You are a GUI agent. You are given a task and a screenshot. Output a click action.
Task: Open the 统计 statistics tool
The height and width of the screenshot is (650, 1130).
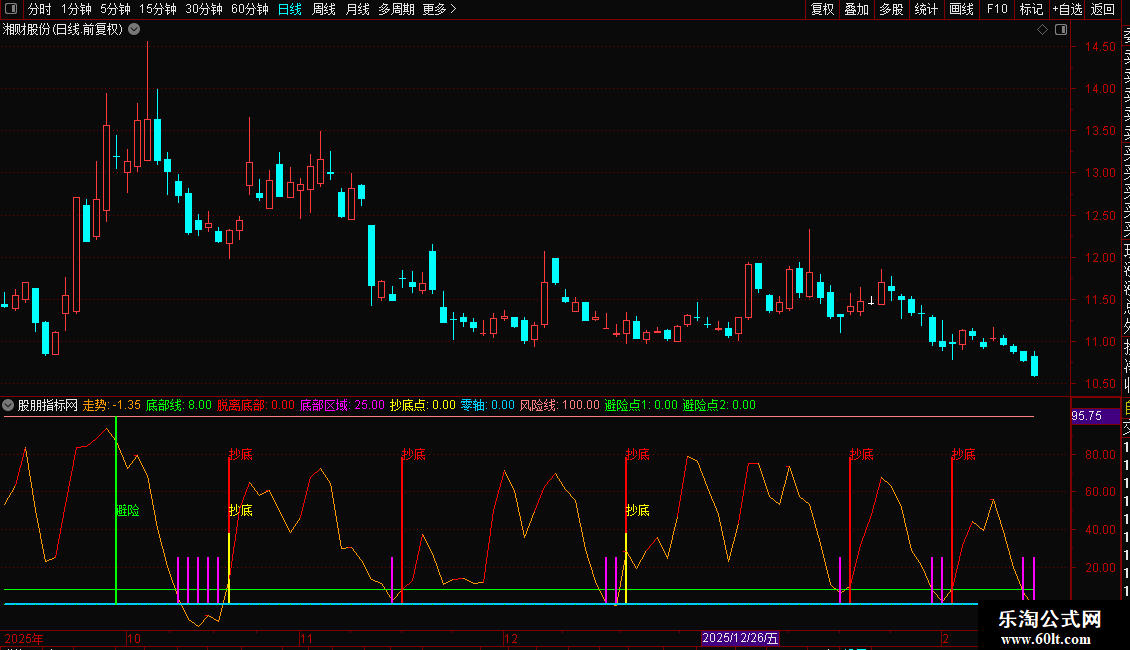[926, 9]
